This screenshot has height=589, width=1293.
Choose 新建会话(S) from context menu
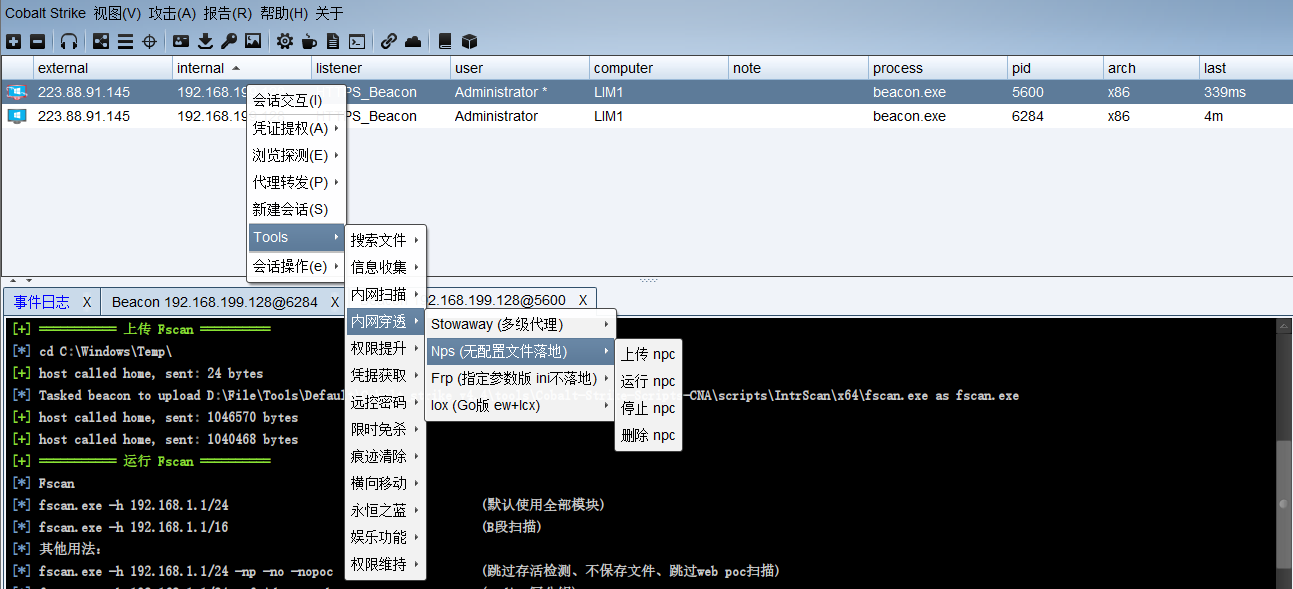point(296,209)
